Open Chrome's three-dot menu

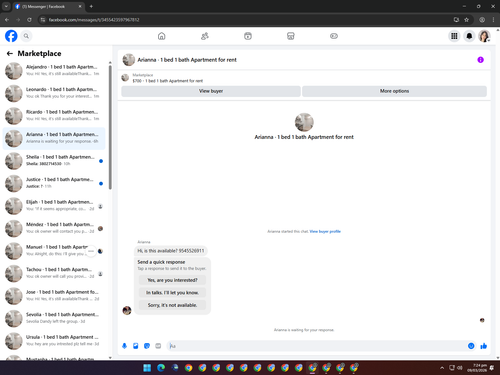[493, 20]
